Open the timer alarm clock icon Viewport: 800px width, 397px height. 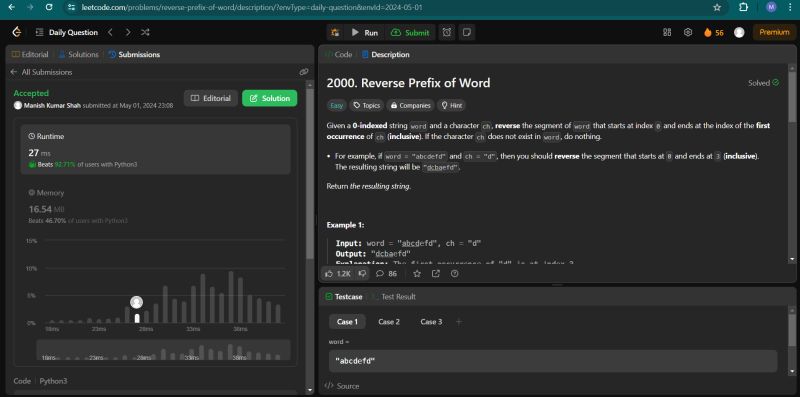pos(447,33)
